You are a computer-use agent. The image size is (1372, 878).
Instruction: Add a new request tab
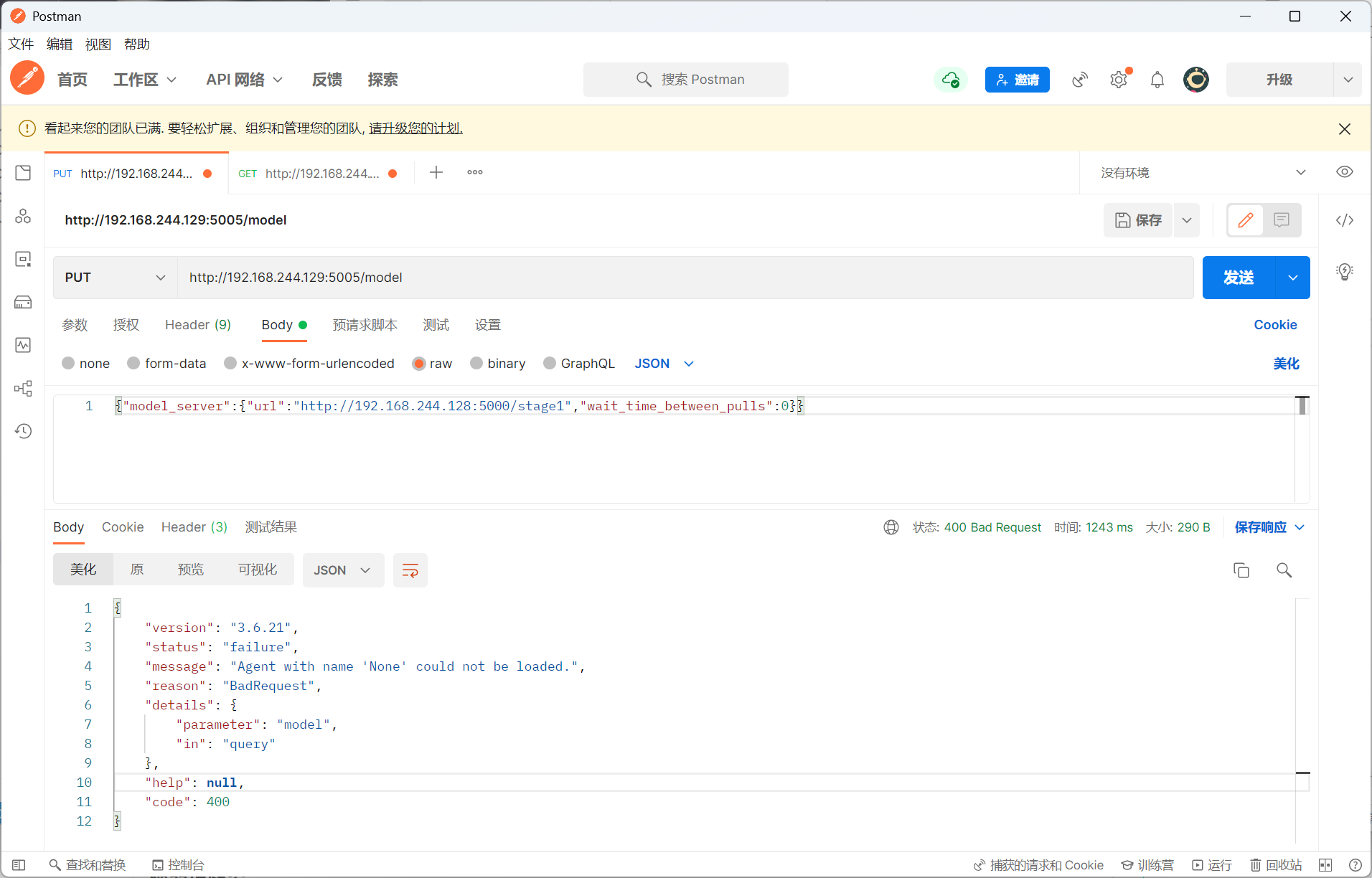point(436,172)
